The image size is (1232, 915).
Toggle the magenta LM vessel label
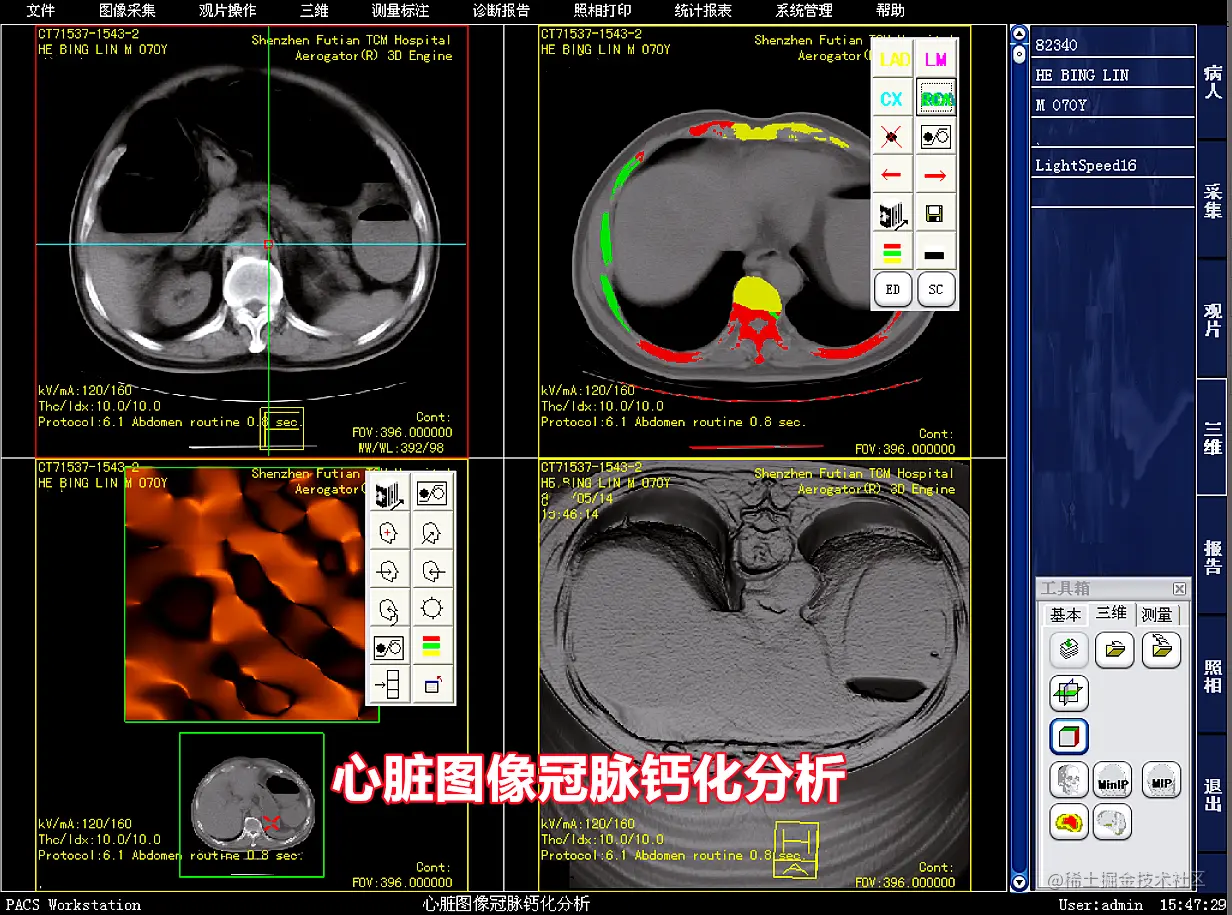(935, 59)
